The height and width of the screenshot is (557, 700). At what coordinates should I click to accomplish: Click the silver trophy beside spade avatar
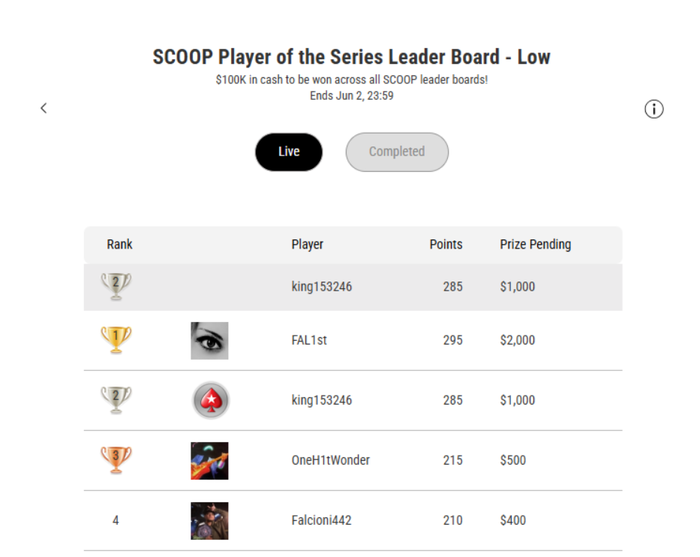[x=116, y=400]
